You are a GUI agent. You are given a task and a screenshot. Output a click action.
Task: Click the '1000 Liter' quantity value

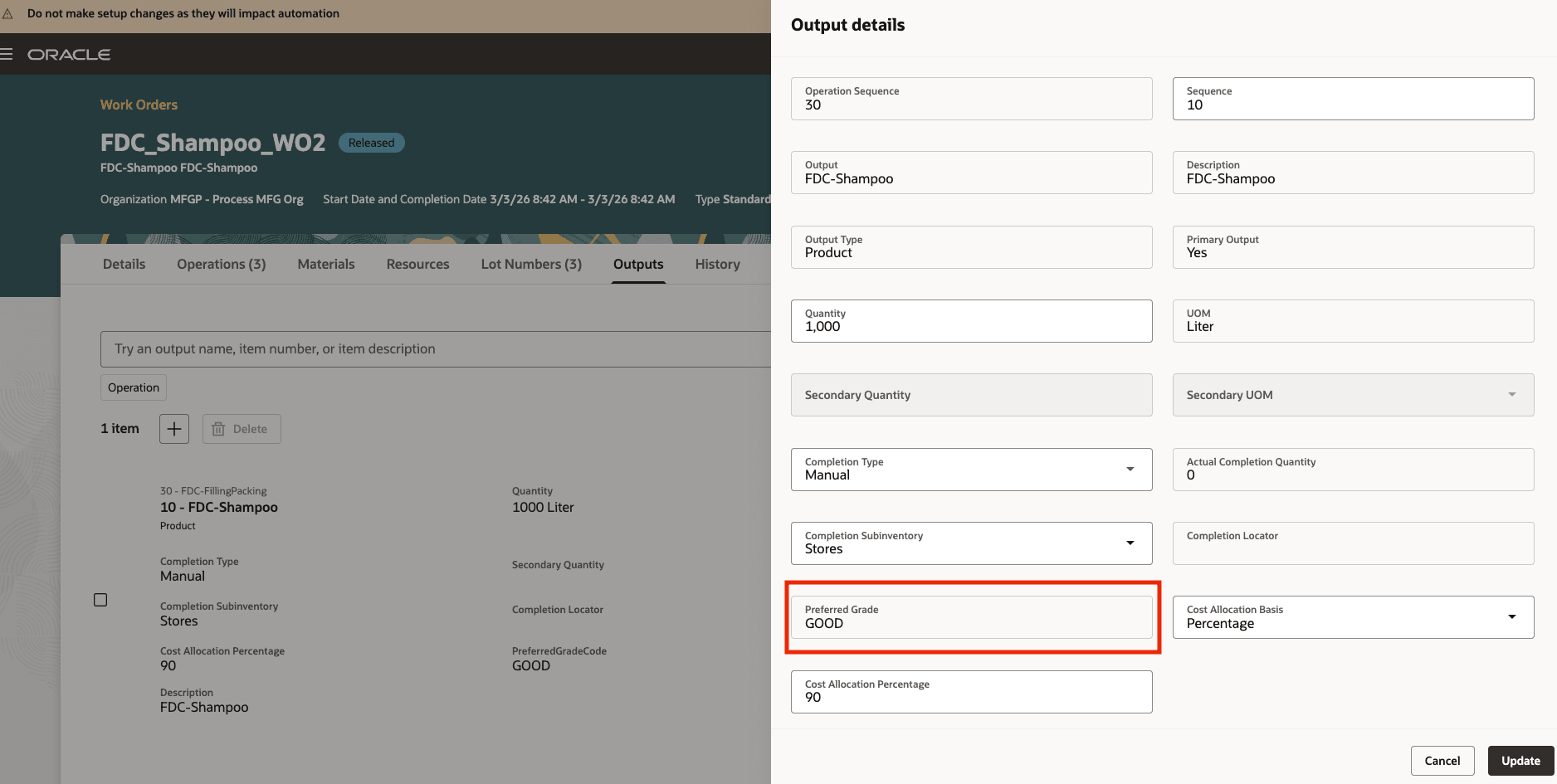click(543, 507)
